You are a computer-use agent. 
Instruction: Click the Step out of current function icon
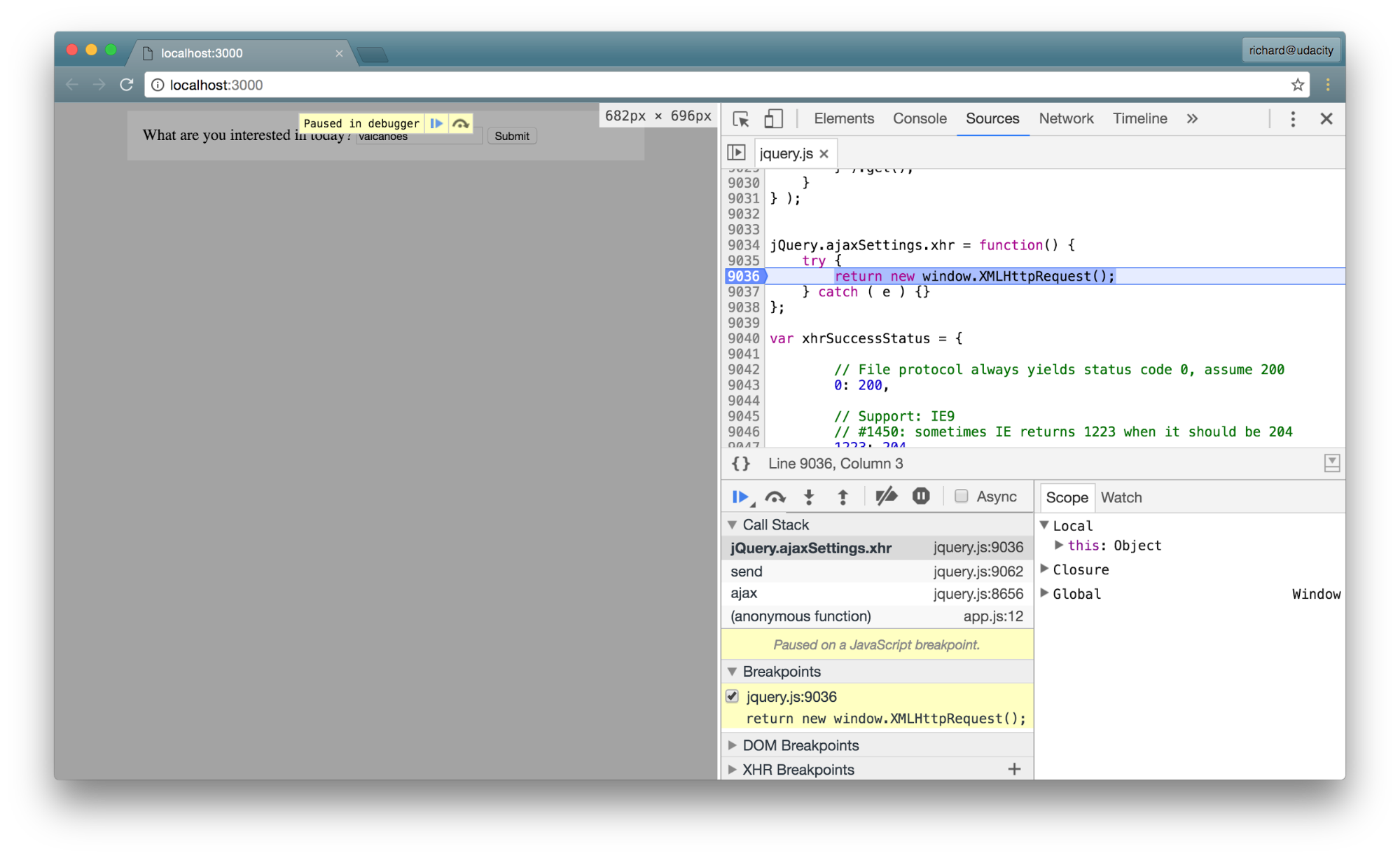[x=844, y=498]
